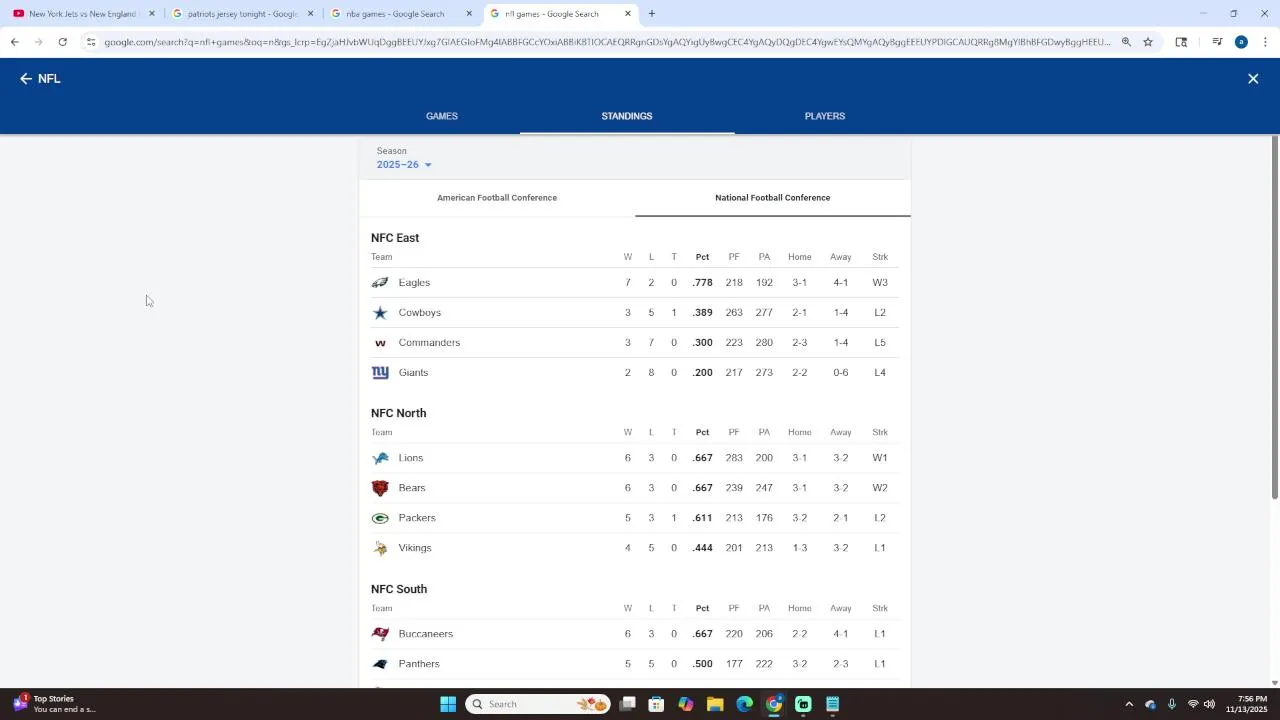Open the Cowboys star logo
The image size is (1280, 720).
point(380,313)
